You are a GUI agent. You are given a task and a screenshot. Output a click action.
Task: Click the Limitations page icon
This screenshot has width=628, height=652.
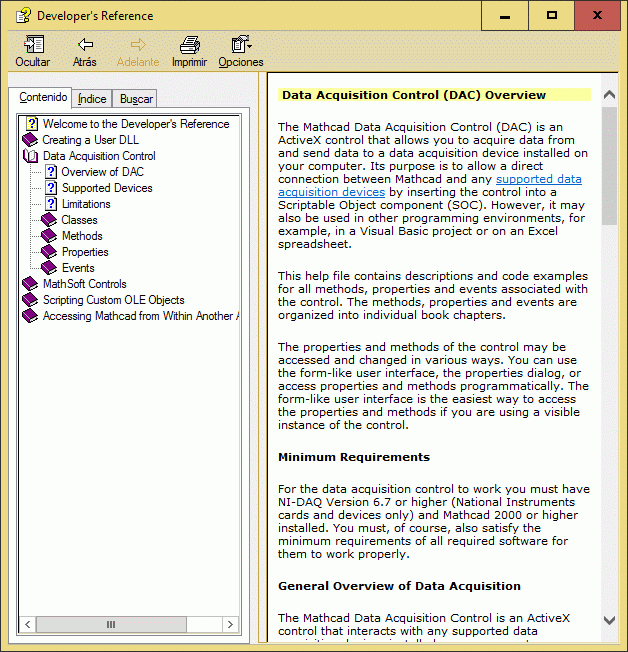point(51,204)
